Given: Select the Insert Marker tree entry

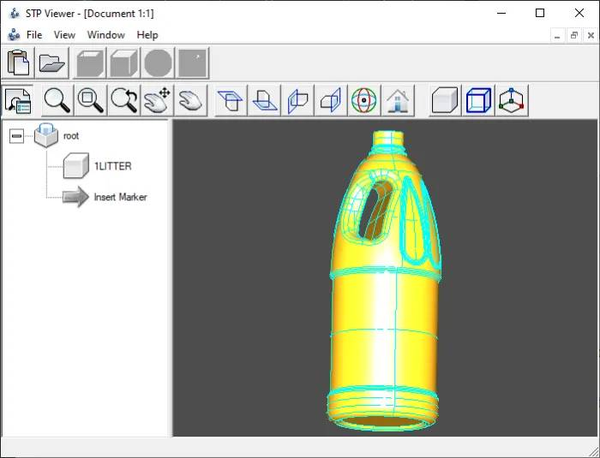Looking at the screenshot, I should [121, 197].
